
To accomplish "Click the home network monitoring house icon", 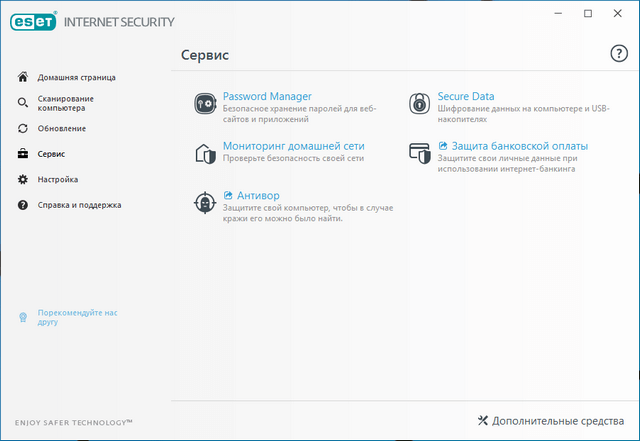I will tap(204, 152).
